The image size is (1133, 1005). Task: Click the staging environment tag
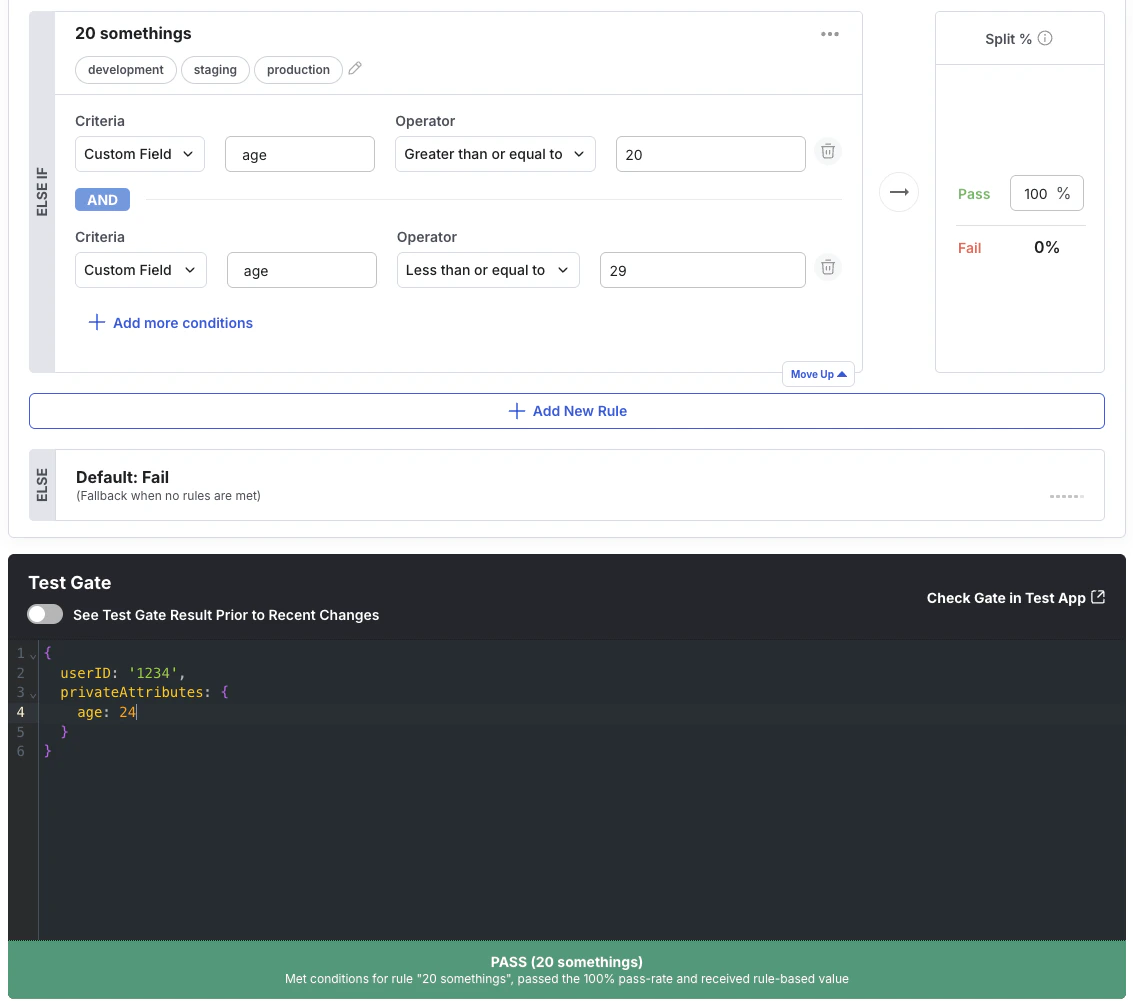215,69
